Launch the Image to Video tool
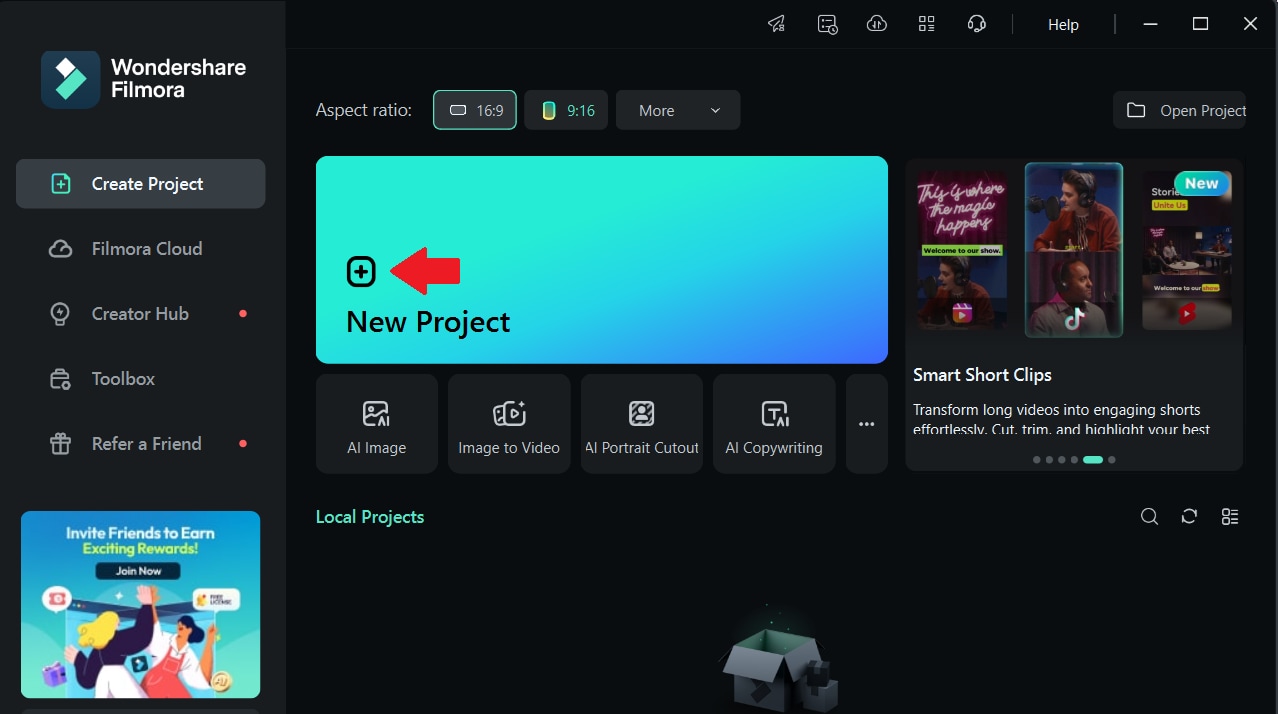Viewport: 1278px width, 714px height. 509,424
